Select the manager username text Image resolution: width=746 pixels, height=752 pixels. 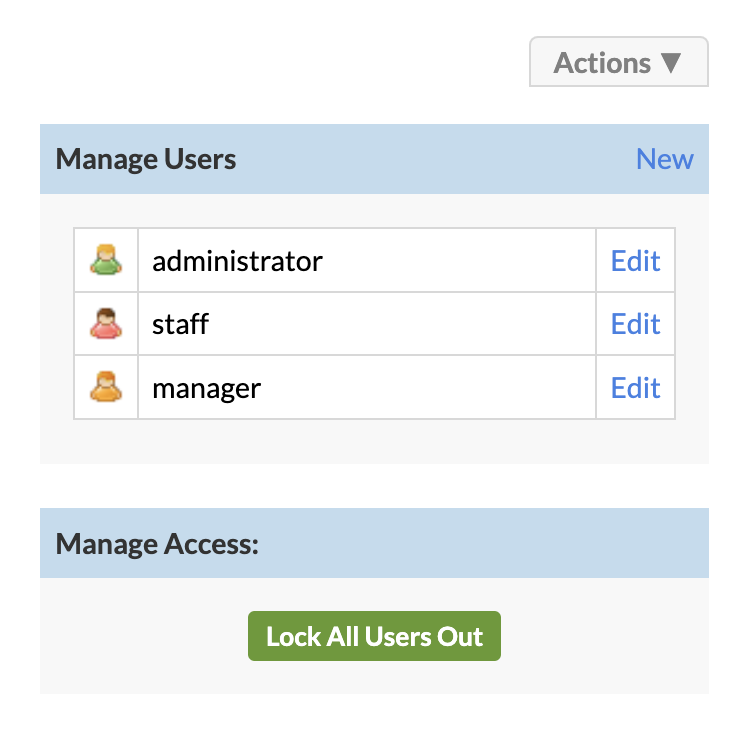[x=206, y=388]
